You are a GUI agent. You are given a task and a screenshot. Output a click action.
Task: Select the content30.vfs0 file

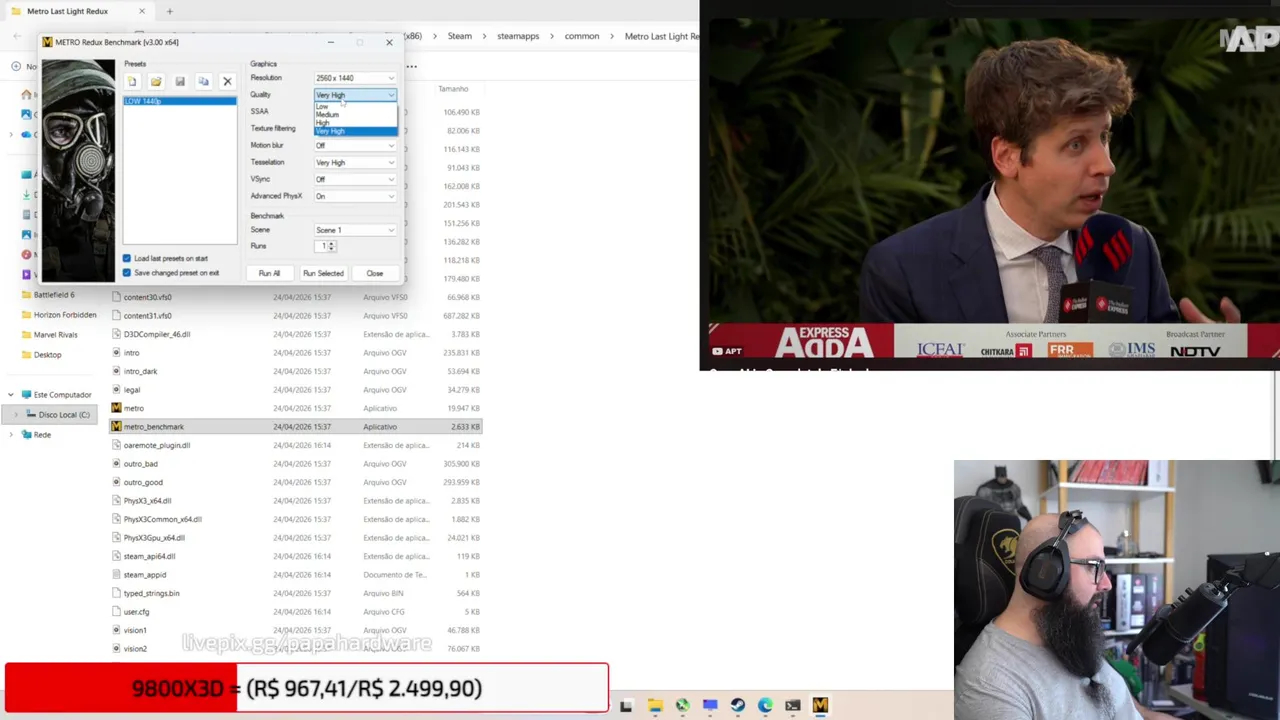tap(147, 297)
